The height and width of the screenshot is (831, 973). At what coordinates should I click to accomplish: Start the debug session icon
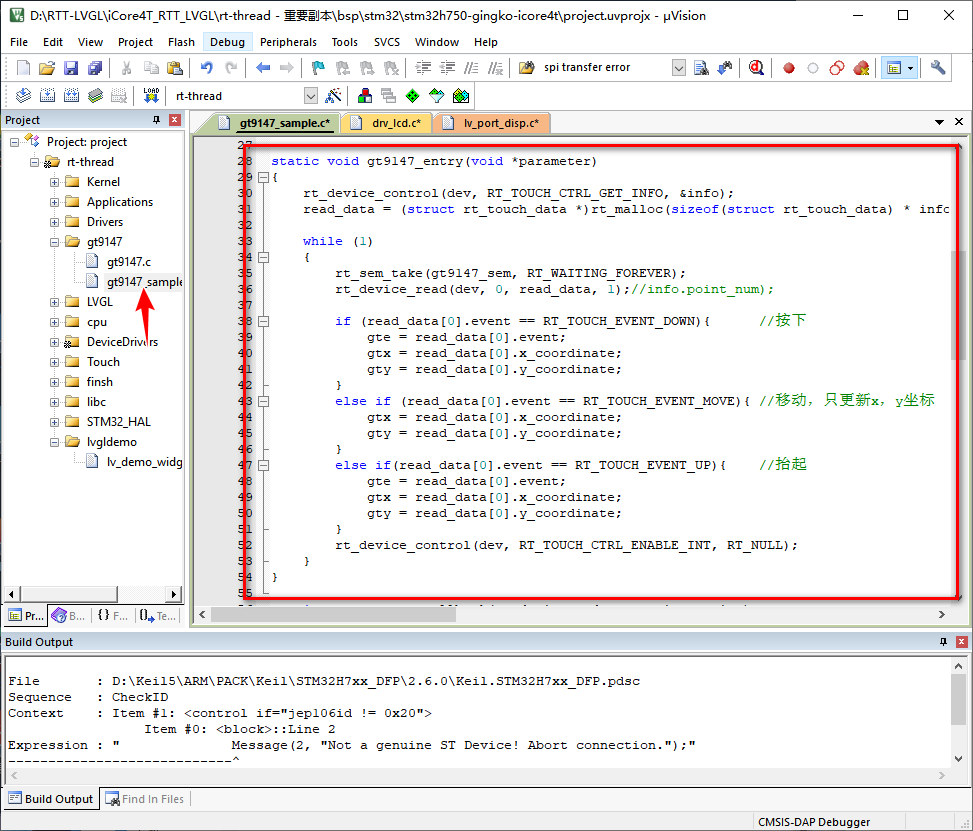pyautogui.click(x=756, y=68)
